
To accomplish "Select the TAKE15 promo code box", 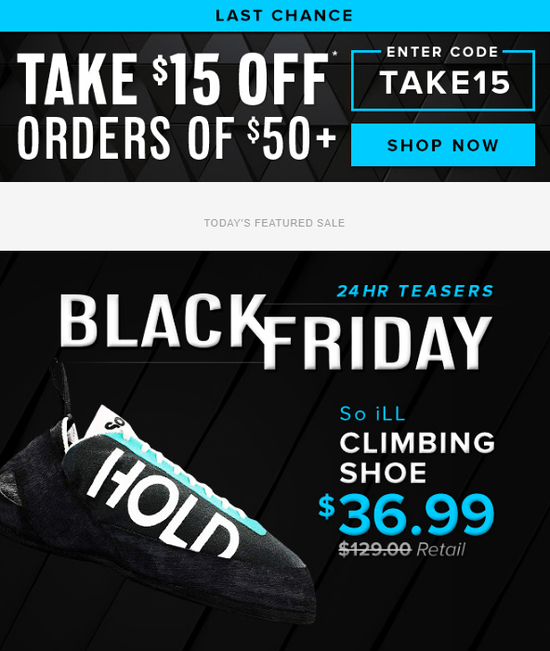I will (x=443, y=81).
